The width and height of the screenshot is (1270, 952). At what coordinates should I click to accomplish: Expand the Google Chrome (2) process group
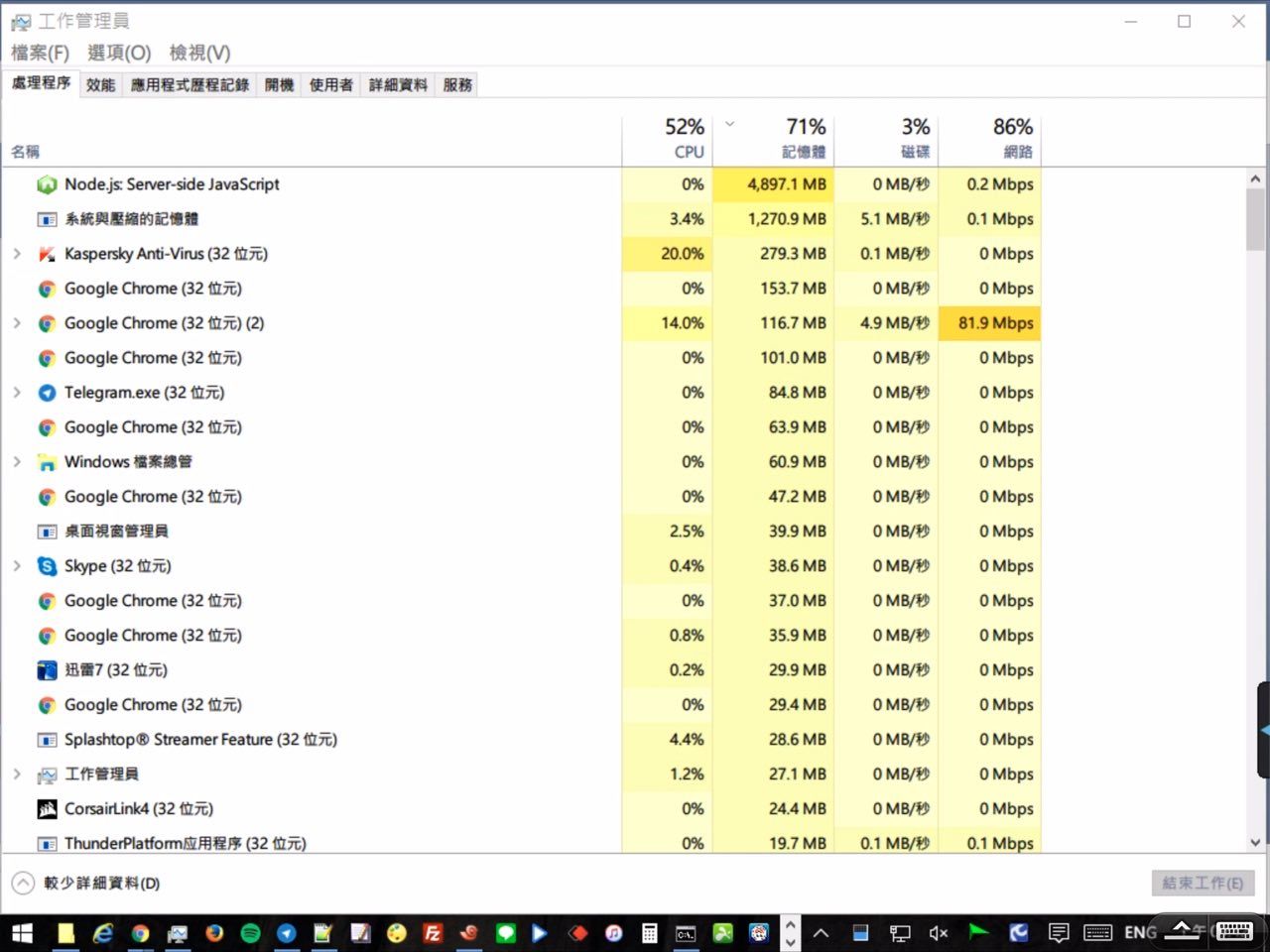click(17, 323)
